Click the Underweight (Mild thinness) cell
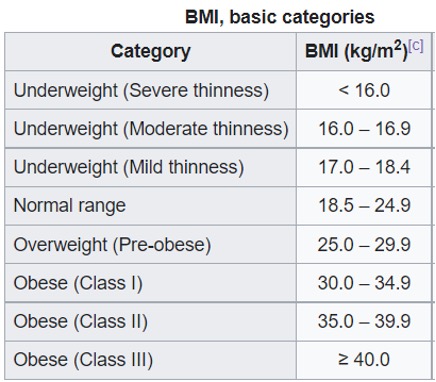This screenshot has width=436, height=382. click(x=150, y=167)
